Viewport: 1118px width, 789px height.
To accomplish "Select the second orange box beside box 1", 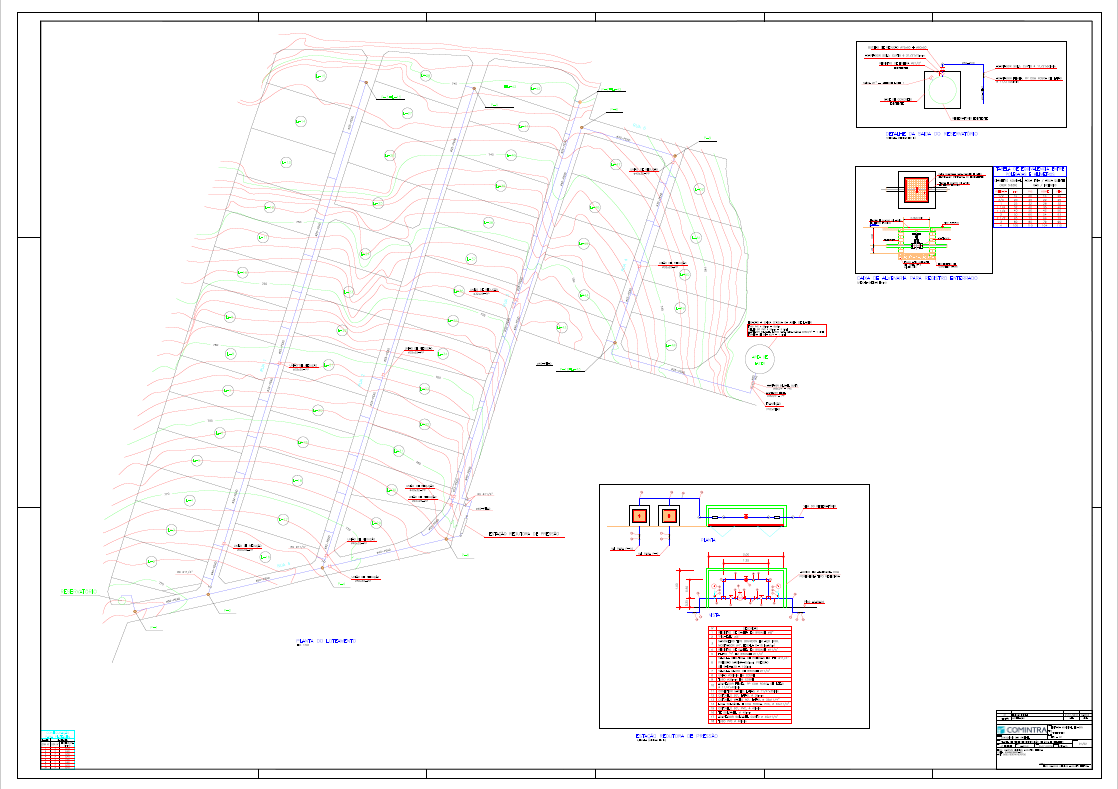I will point(669,516).
